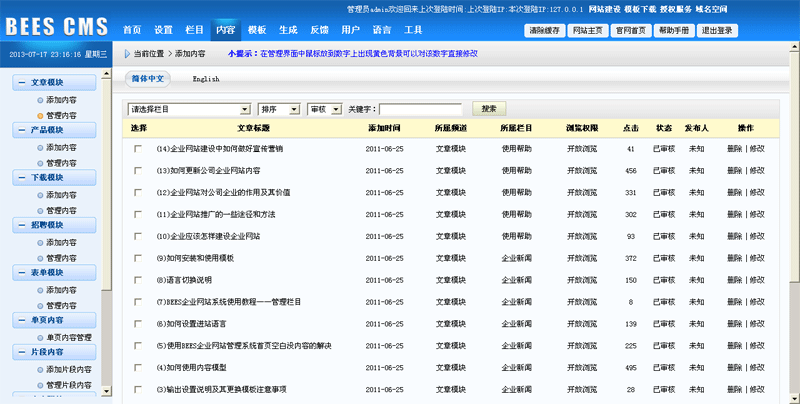Click the 清除缓存 button
This screenshot has width=800, height=404.
(544, 31)
